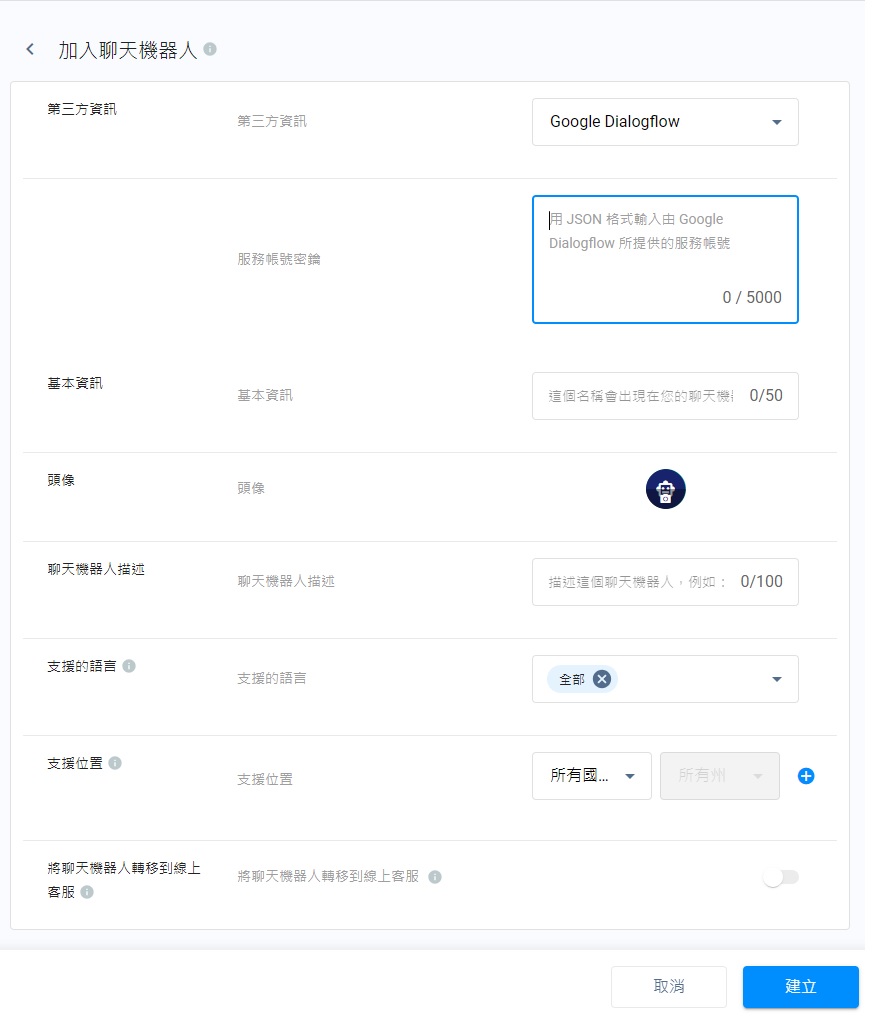The image size is (876, 1022).
Task: Go back using the left chevron arrow
Action: pos(30,50)
